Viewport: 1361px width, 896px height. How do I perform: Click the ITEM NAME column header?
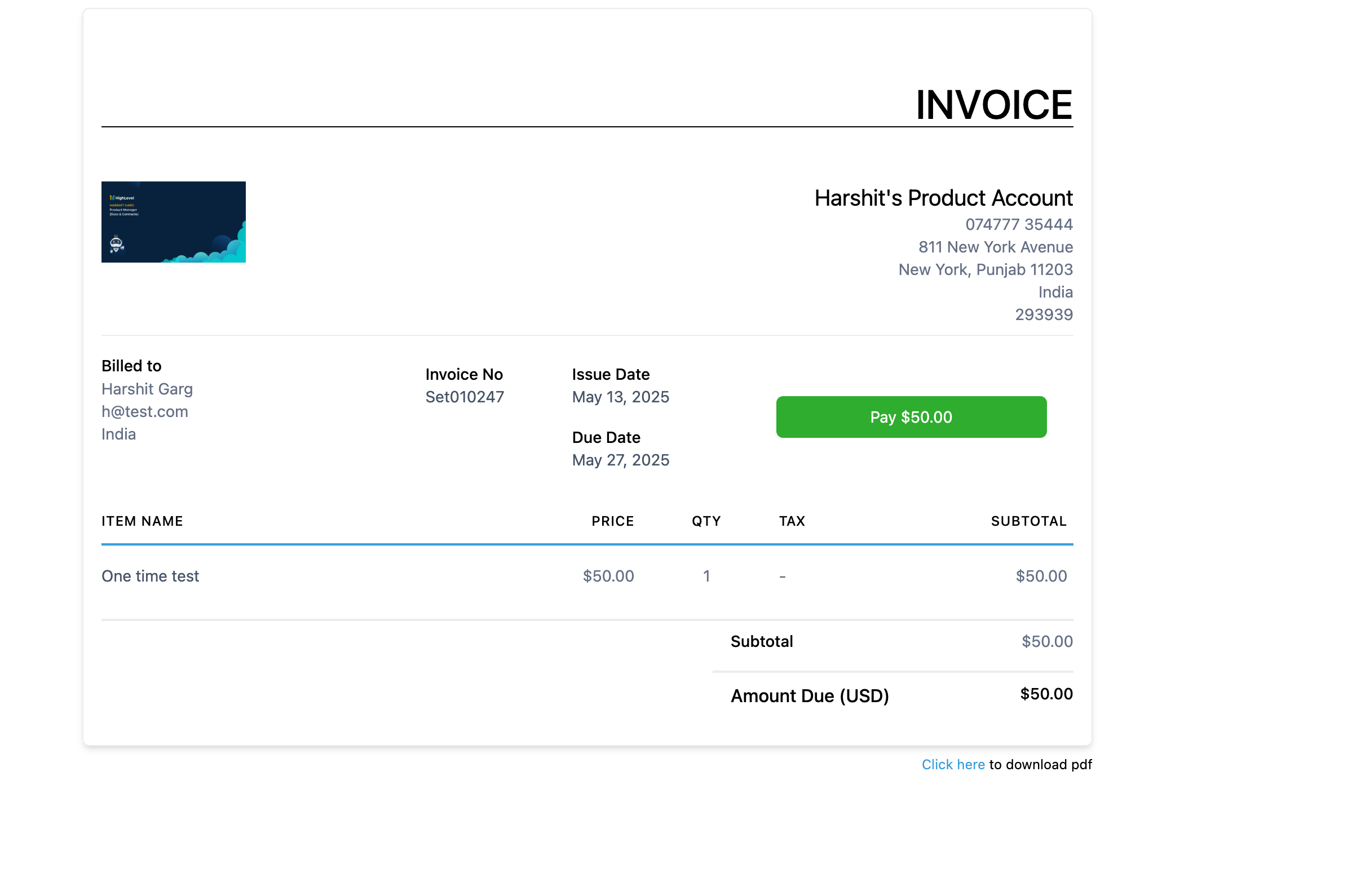click(142, 521)
